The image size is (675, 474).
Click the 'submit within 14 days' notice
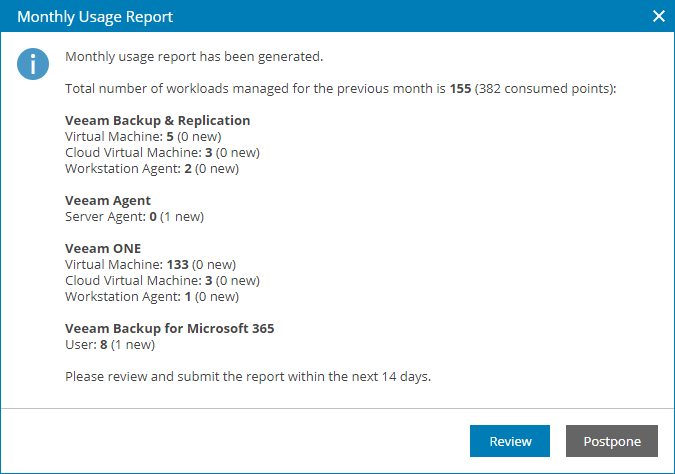point(250,376)
